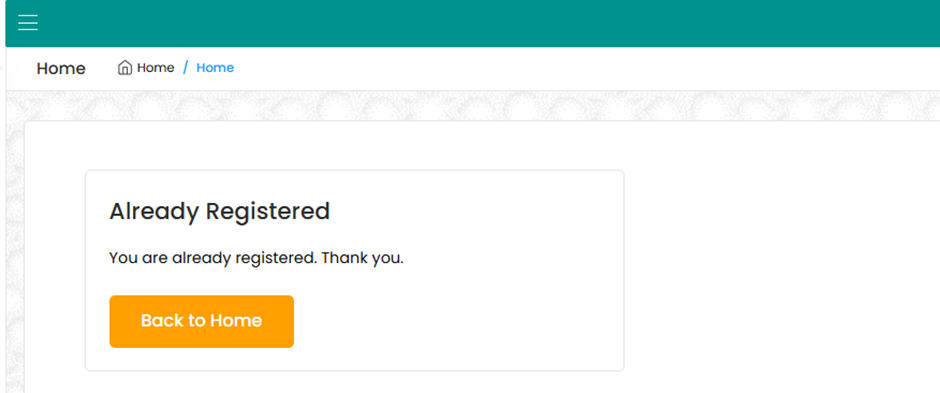Select the black Home breadcrumb link
The image size is (940, 393).
tap(155, 68)
